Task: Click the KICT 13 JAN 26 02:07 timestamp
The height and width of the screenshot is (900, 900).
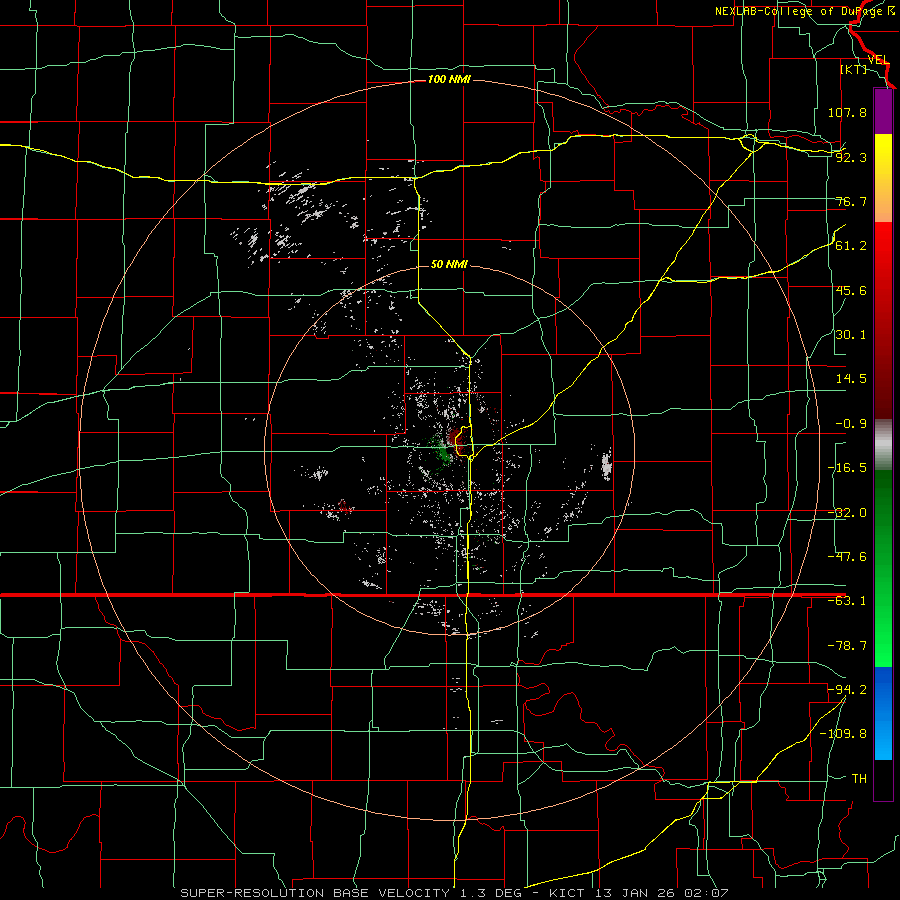Action: pos(639,893)
